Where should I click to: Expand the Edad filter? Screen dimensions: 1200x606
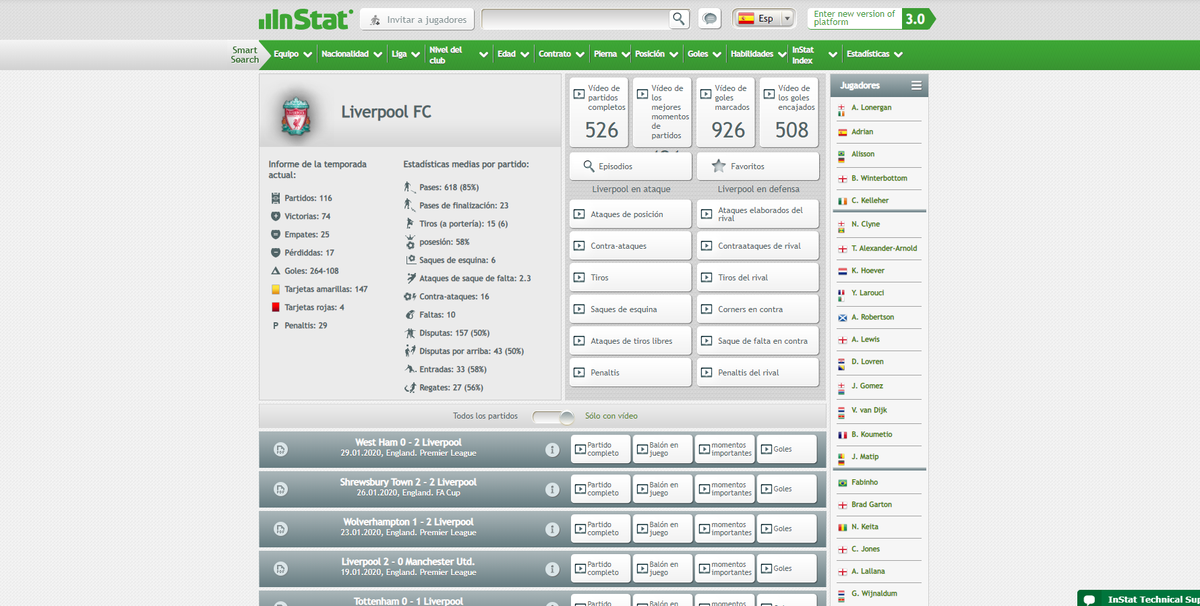click(x=513, y=54)
